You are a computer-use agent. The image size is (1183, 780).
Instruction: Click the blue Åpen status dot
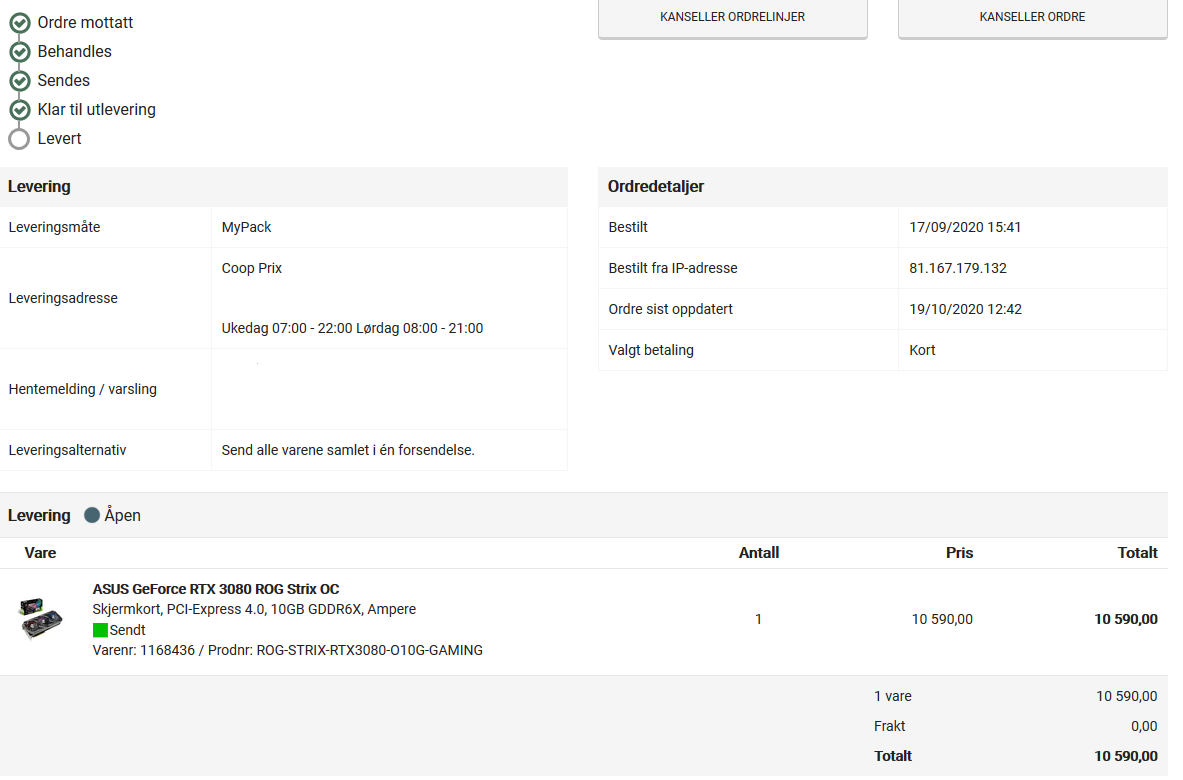92,515
